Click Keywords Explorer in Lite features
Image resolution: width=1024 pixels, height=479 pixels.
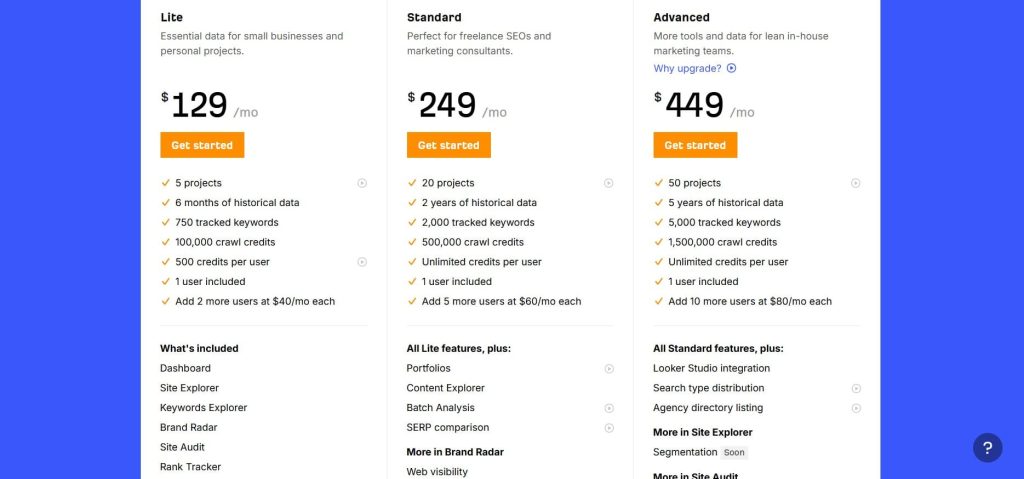coord(203,408)
